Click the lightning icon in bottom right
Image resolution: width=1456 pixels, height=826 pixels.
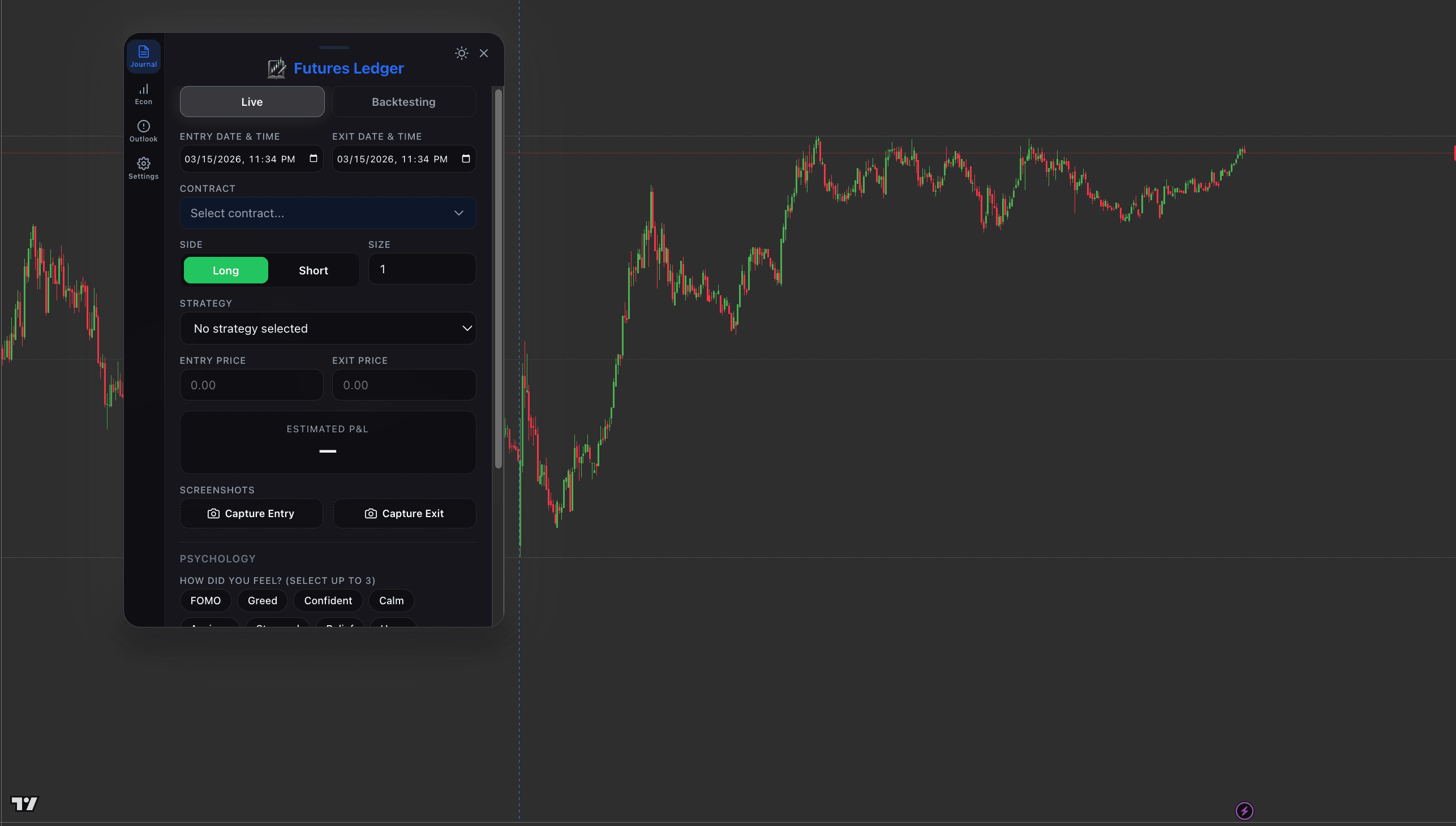pos(1244,810)
